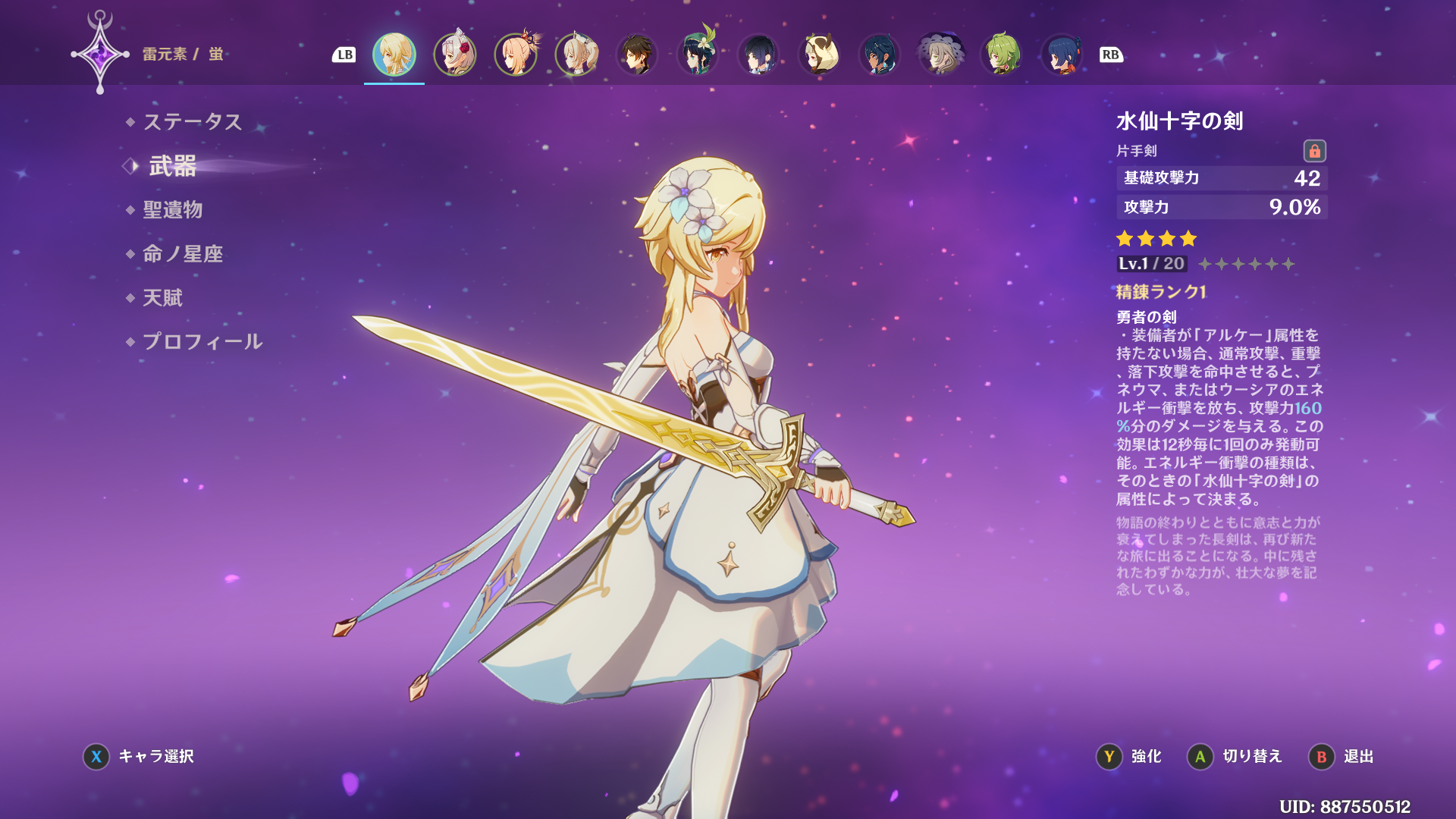Viewport: 1456px width, 819px height.
Task: Pick Jean's blonde ponytail portrait
Action: pos(576,55)
